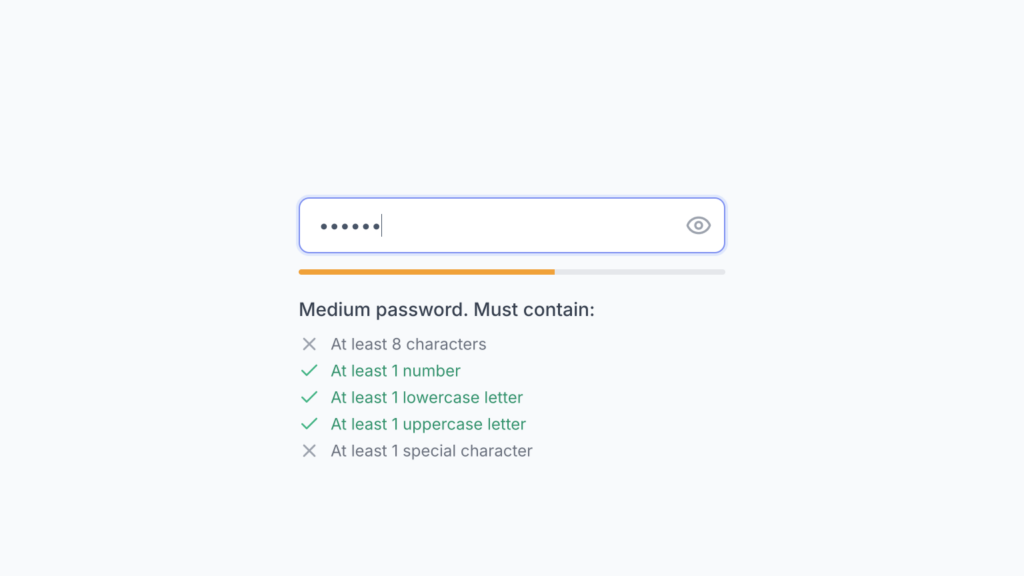The height and width of the screenshot is (576, 1024).
Task: Click the 'Medium password. Must contain:' heading
Action: [445, 310]
